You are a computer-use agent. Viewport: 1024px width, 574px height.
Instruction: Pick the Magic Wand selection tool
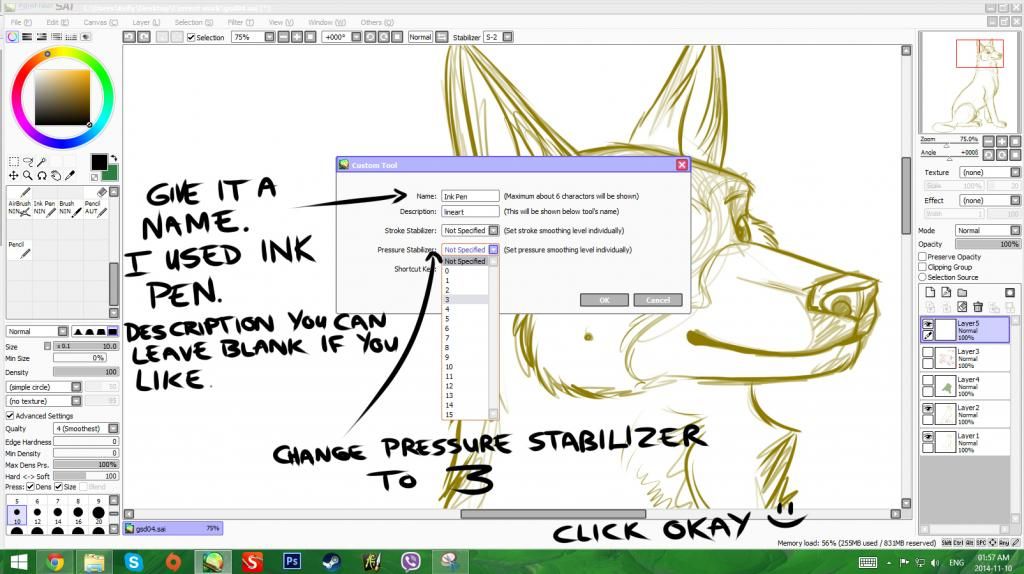[43, 161]
